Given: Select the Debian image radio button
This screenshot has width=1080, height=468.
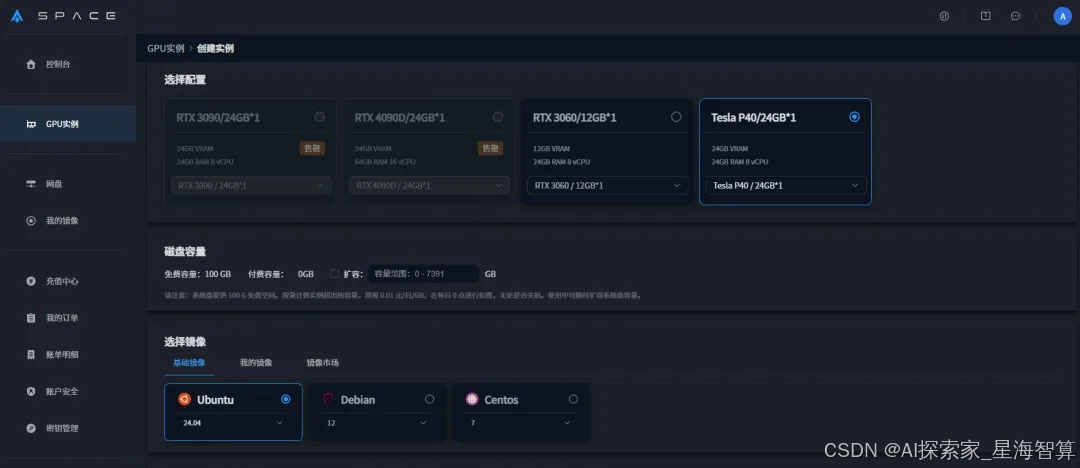Looking at the screenshot, I should 430,399.
